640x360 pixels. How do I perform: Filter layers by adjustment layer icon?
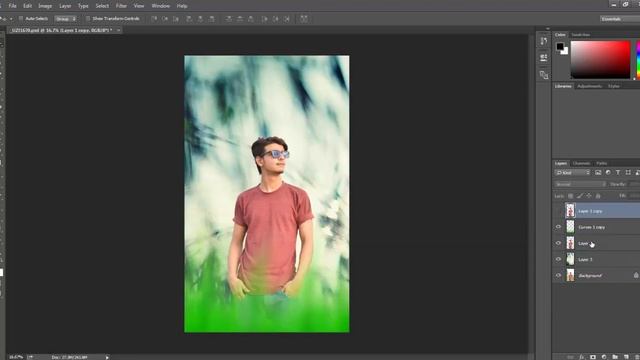point(608,173)
